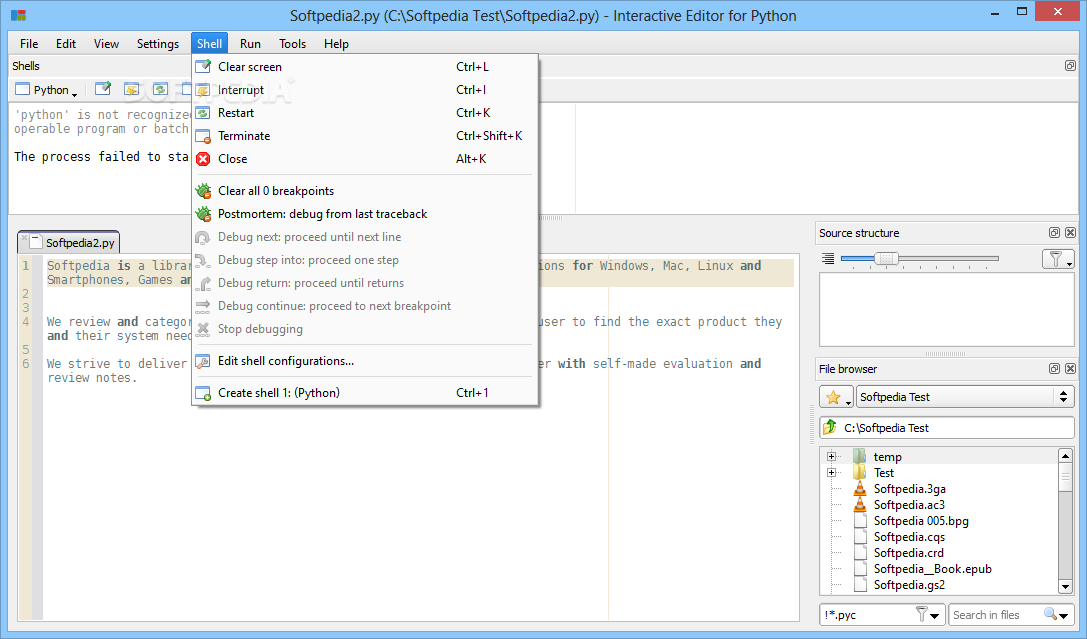Click the file list scroll up arrow

1066,456
